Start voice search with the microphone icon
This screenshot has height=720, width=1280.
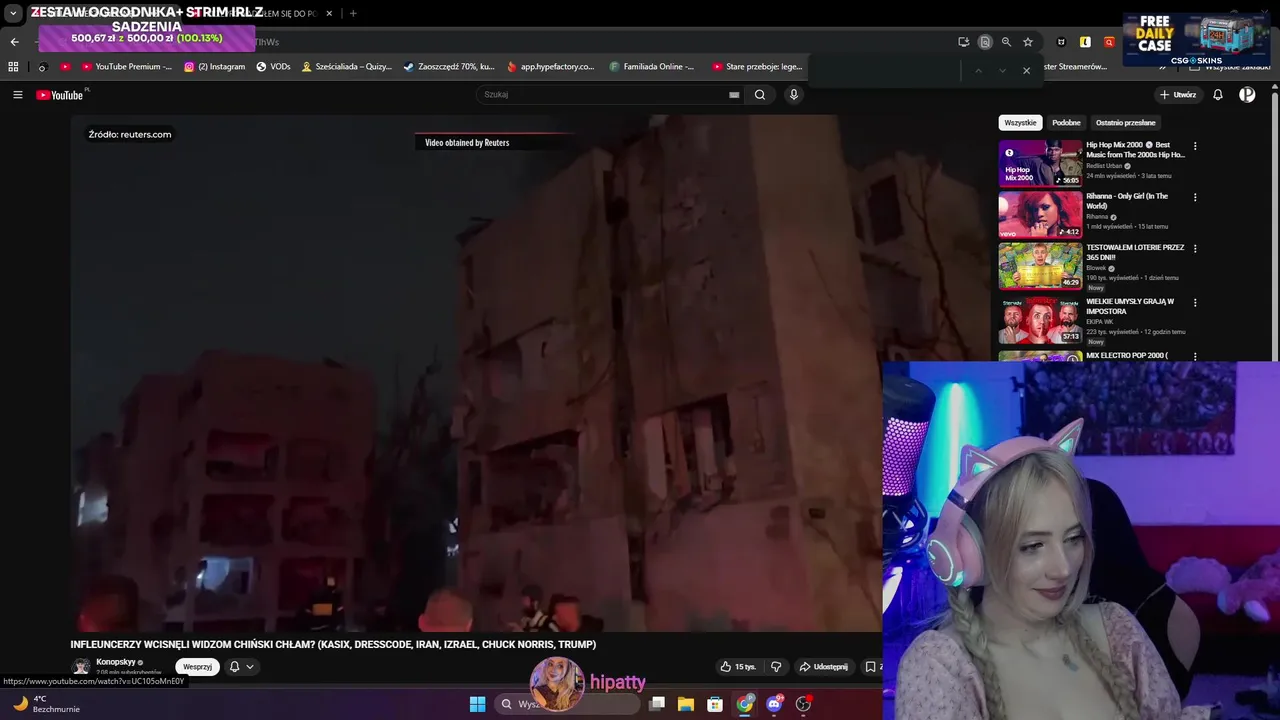pos(793,95)
